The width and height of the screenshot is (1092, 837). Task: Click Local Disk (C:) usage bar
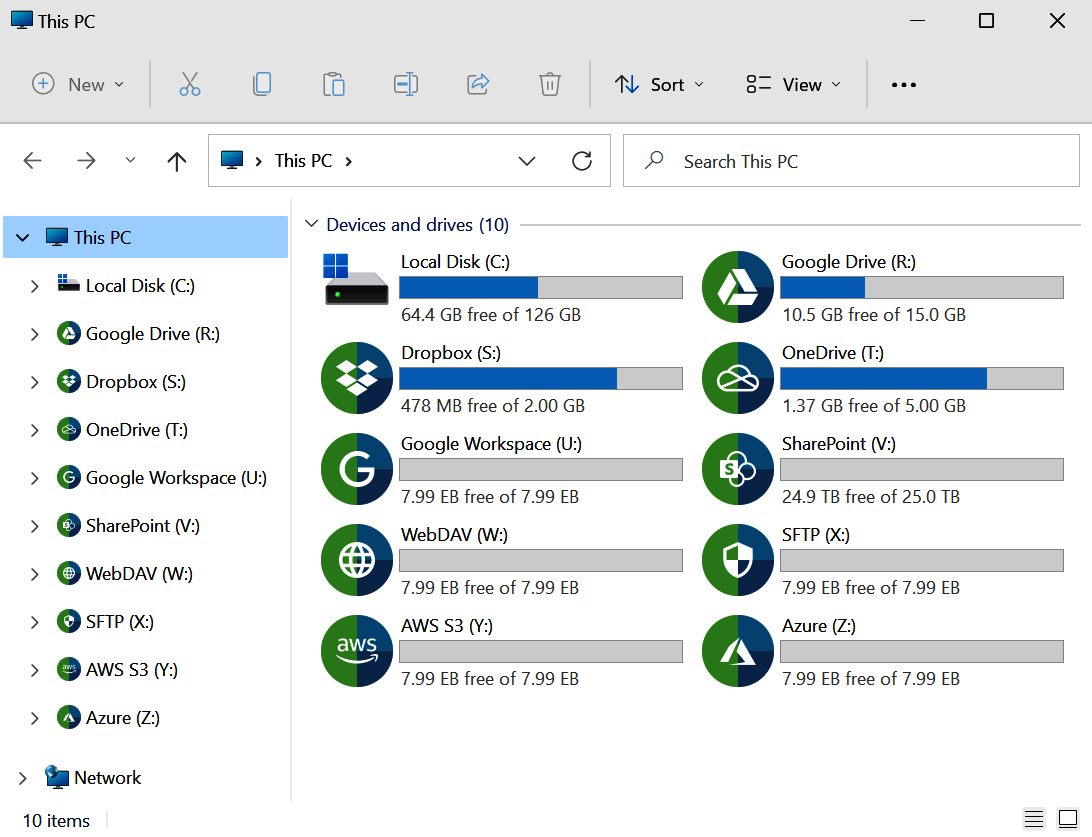(x=541, y=287)
